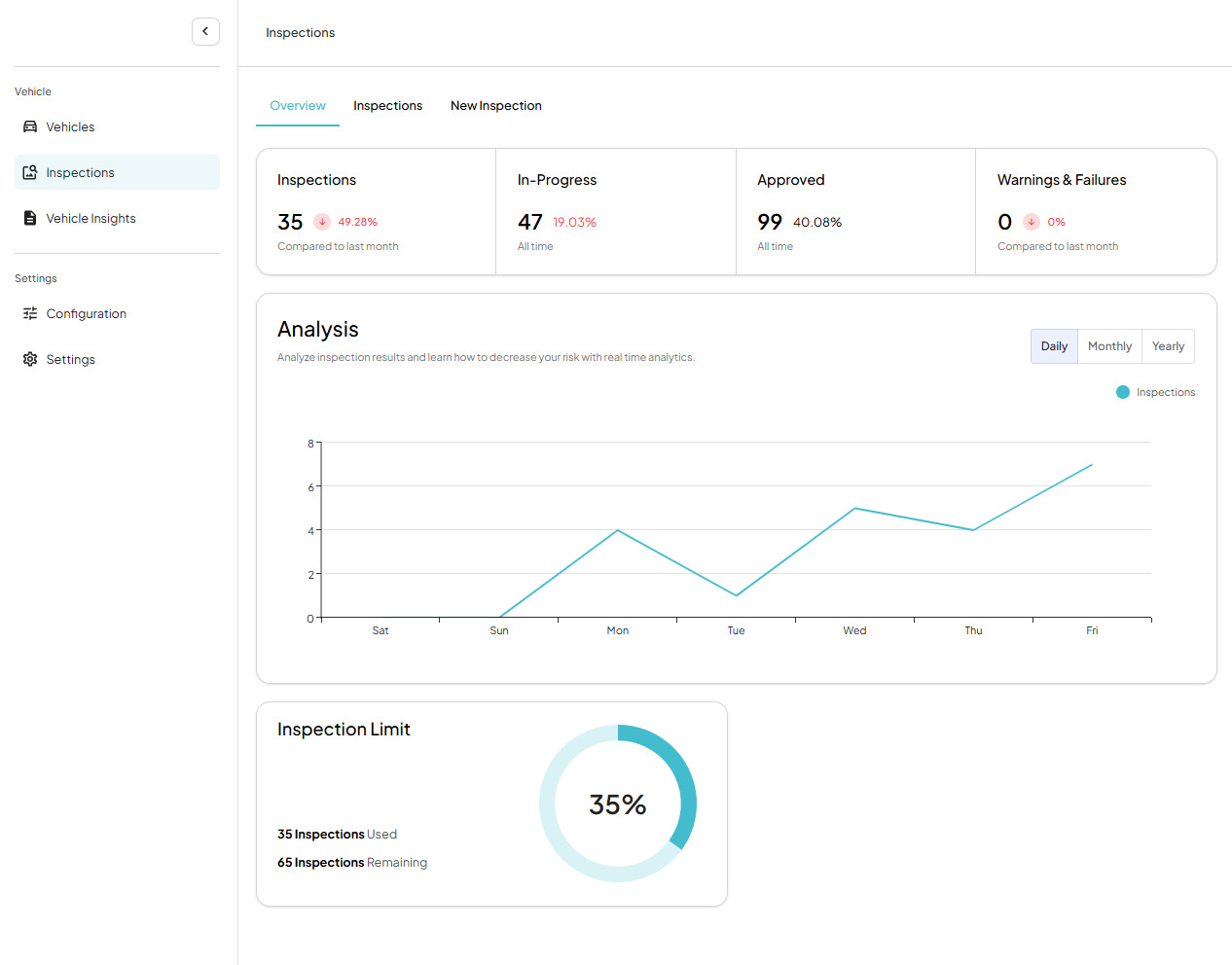This screenshot has width=1232, height=965.
Task: Click the Settings gear icon
Action: (x=30, y=359)
